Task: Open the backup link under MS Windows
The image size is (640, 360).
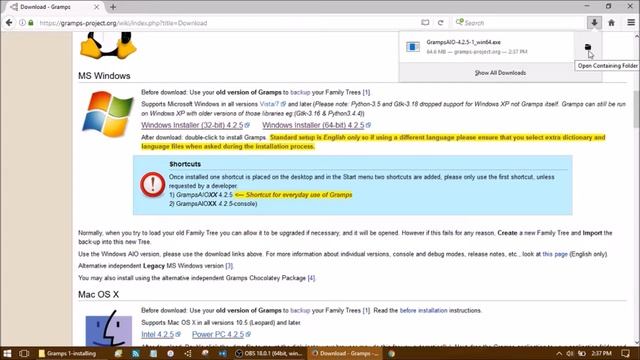Action: coord(300,92)
